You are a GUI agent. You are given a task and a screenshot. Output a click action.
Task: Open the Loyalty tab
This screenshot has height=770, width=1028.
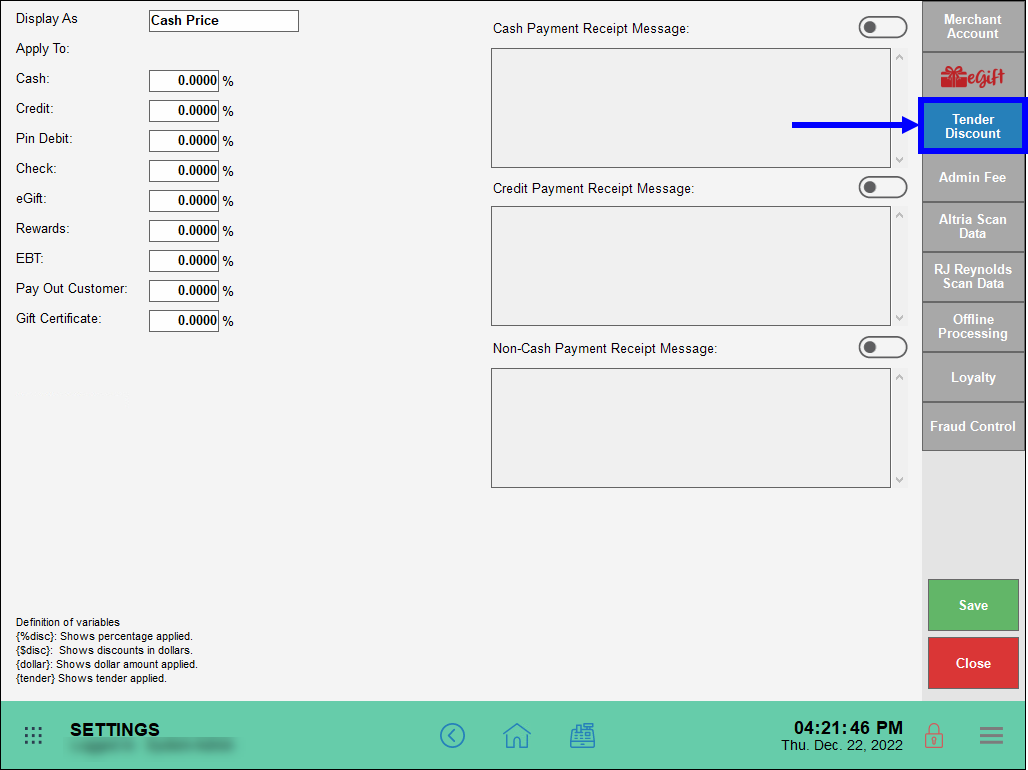(x=973, y=377)
